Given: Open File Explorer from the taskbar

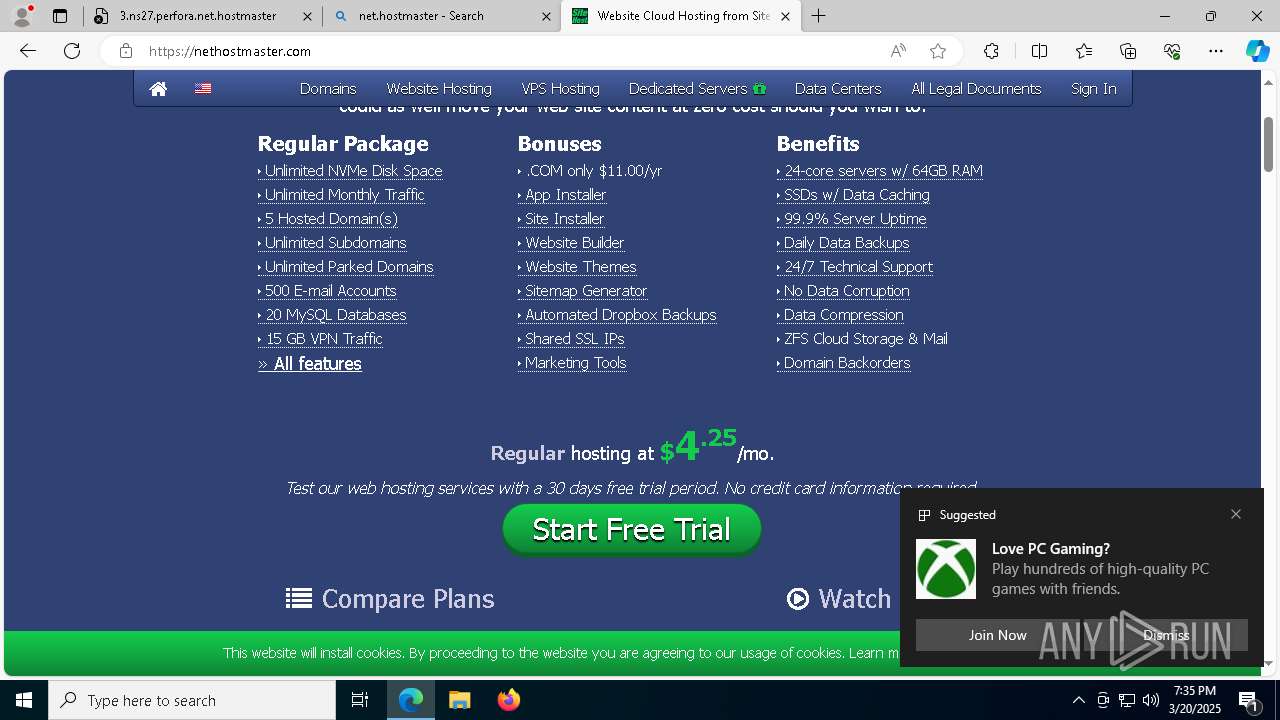Looking at the screenshot, I should point(459,700).
